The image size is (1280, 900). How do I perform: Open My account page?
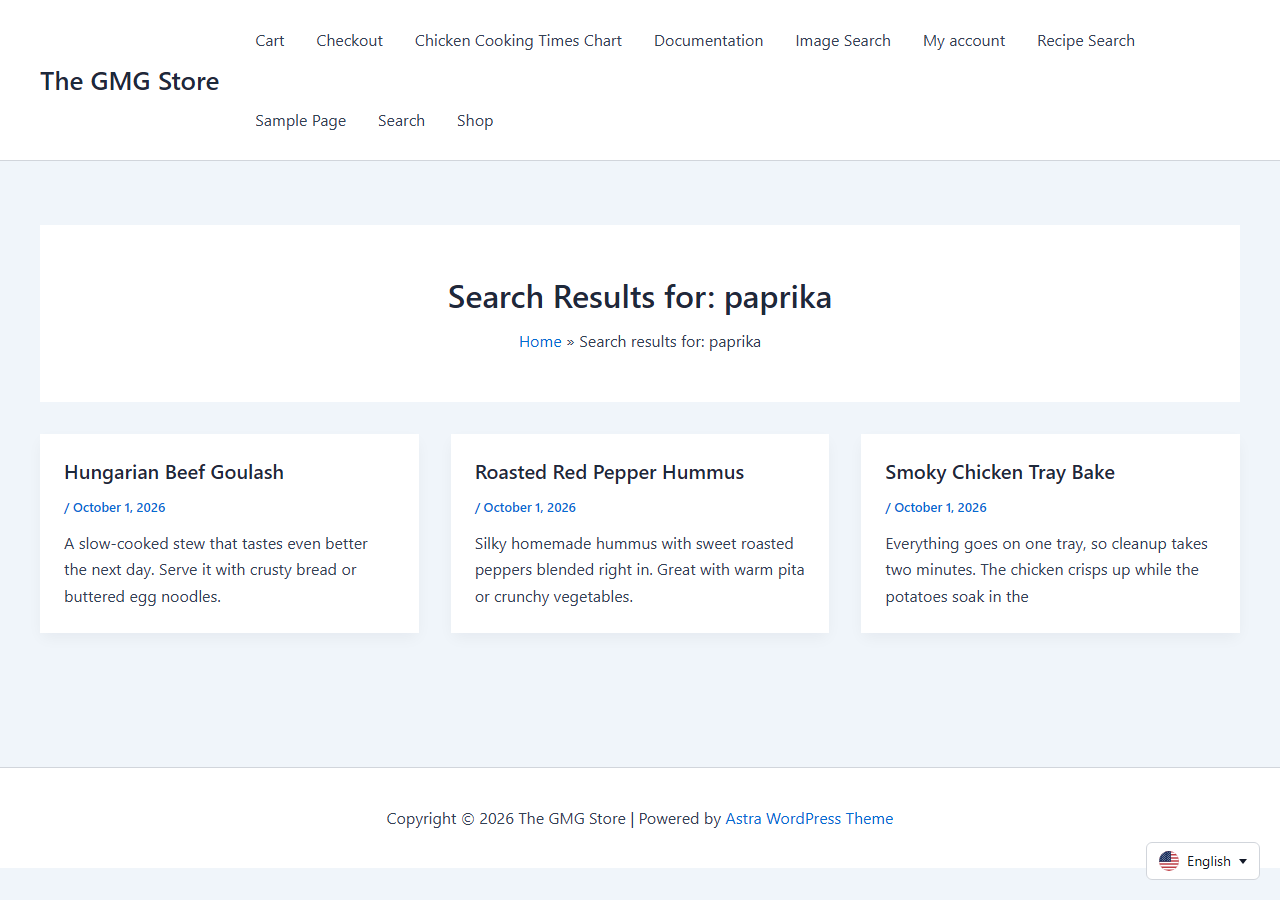tap(964, 41)
